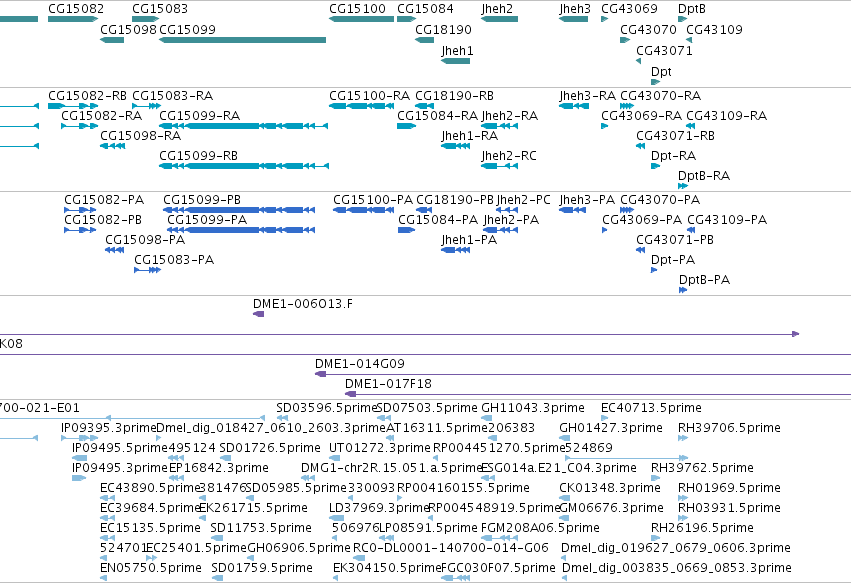Select the CG43070 gene label
This screenshot has height=583, width=851.
coord(648,29)
